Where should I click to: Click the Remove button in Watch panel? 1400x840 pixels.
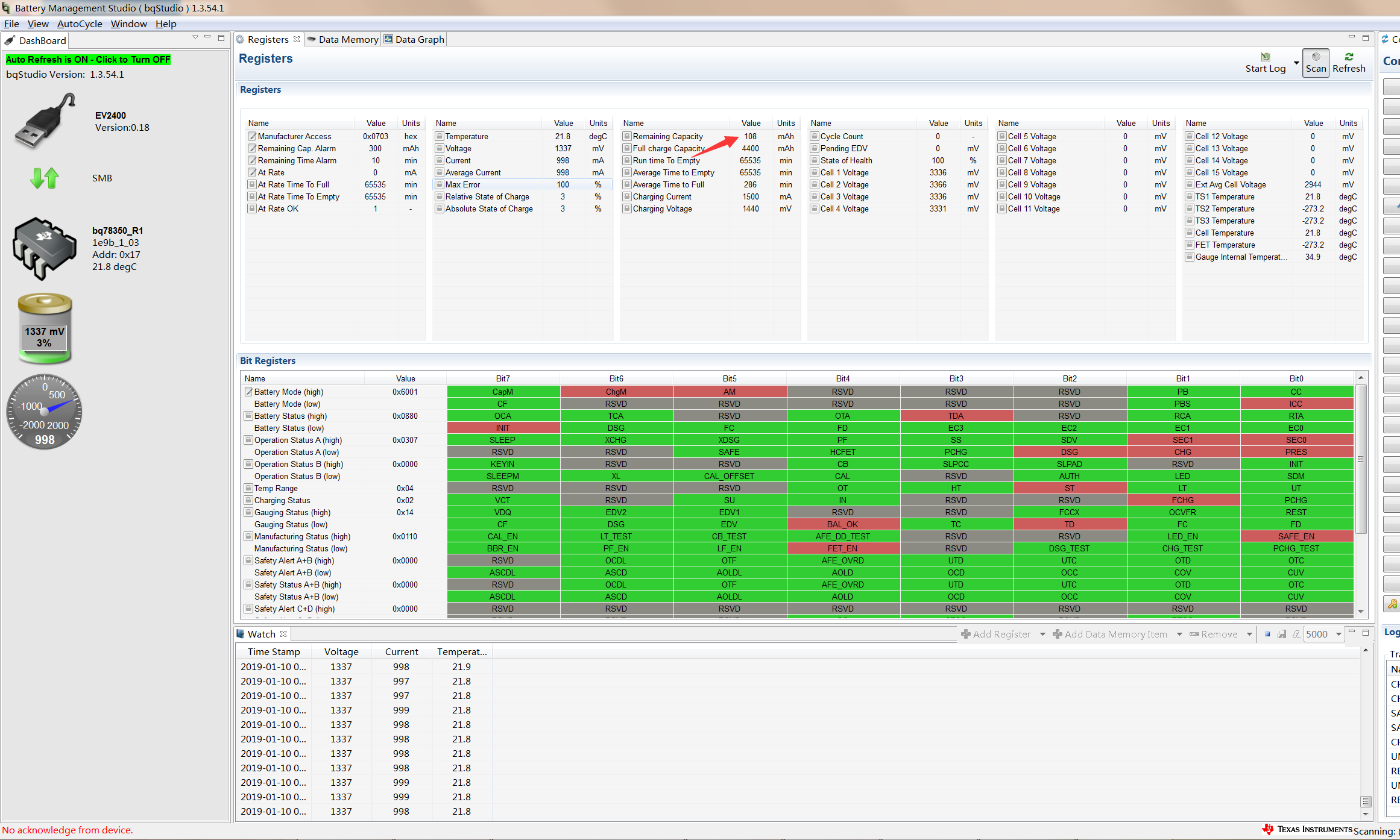[1214, 634]
